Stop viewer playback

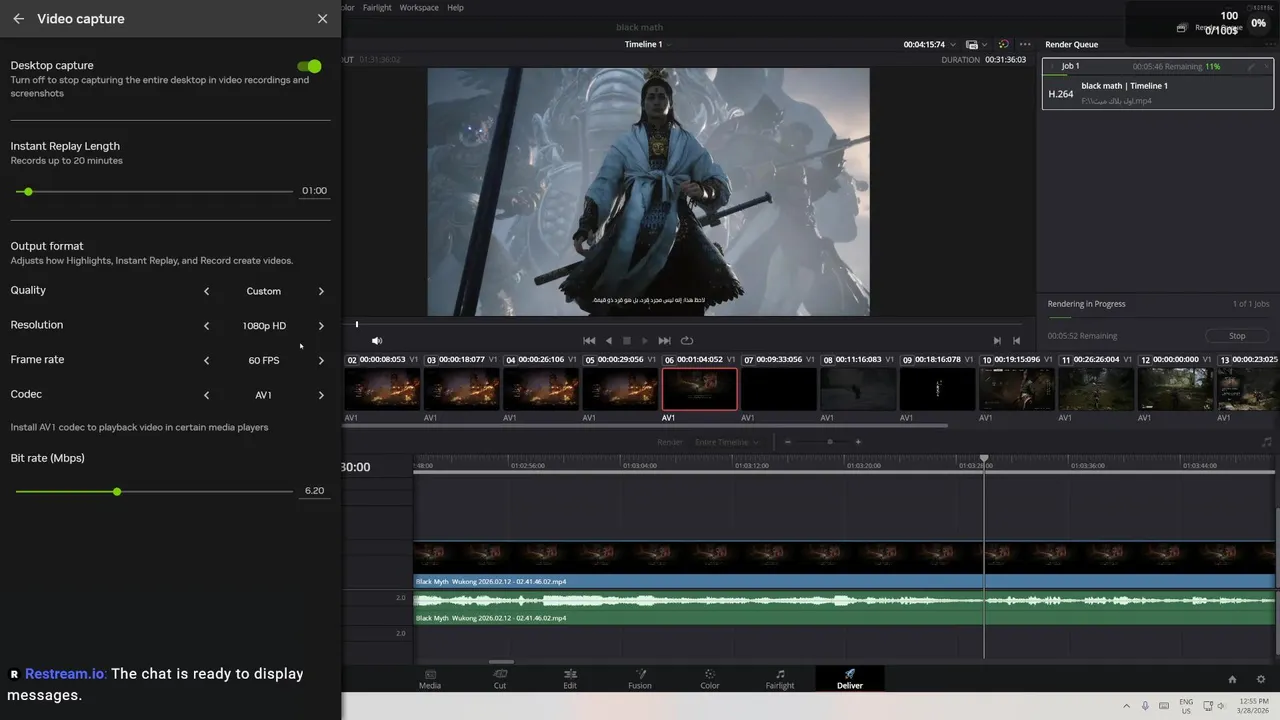[627, 341]
